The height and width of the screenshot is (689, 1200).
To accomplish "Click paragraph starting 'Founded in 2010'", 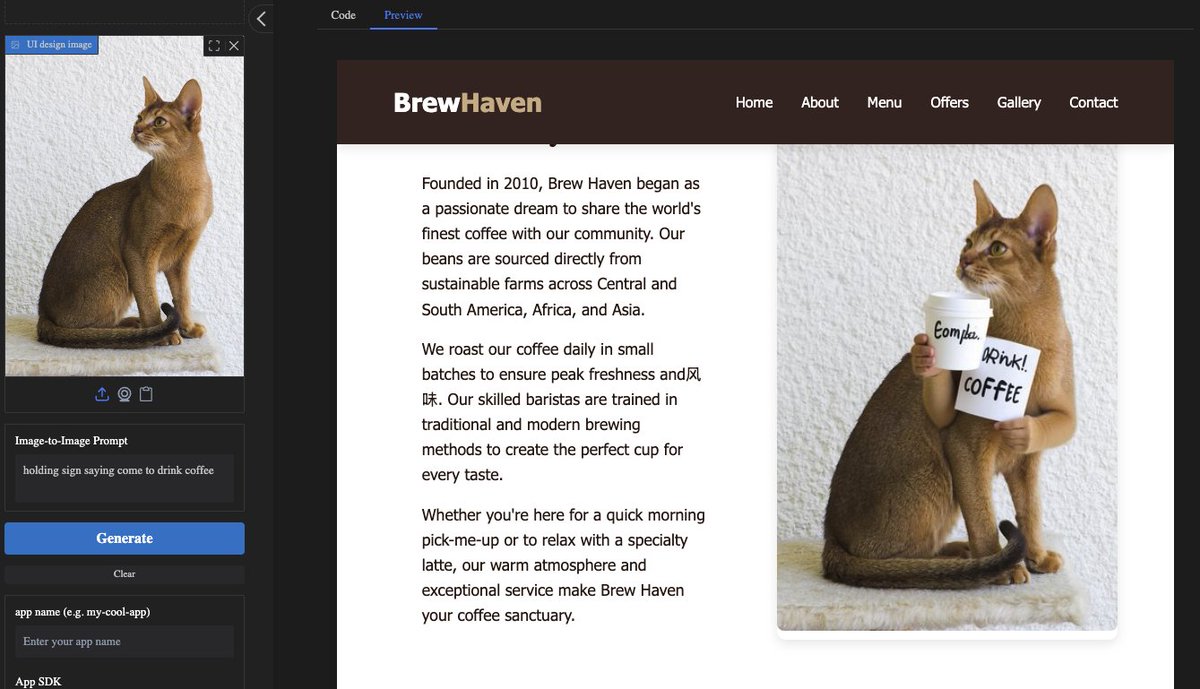I will (x=562, y=246).
